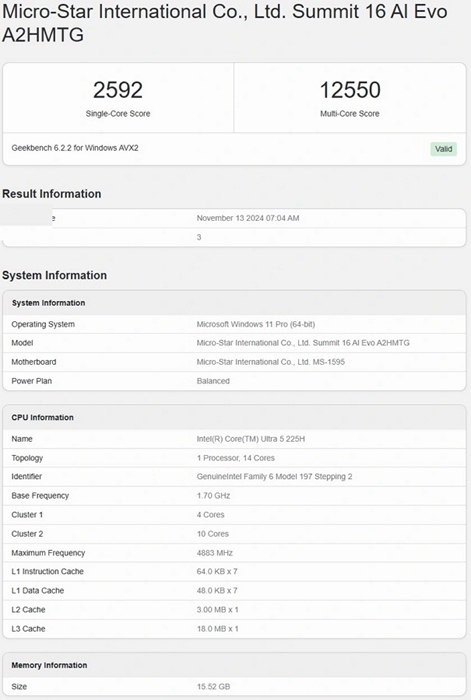Click the Base Frequency label

click(40, 496)
